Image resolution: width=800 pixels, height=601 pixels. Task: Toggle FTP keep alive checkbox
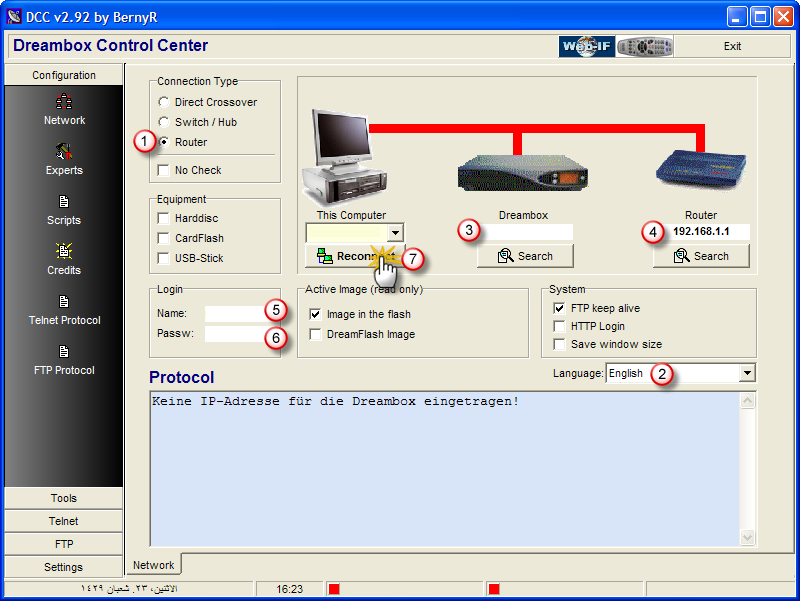[559, 308]
